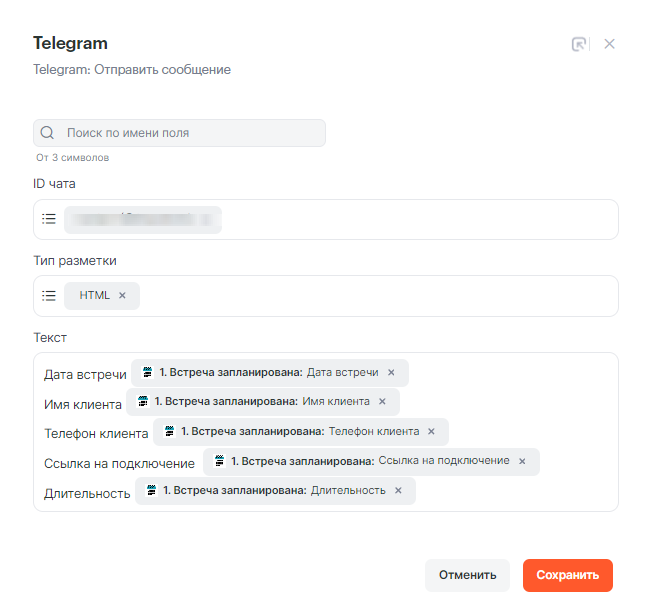Focus the Поиск по имени поля search field
649x614 pixels.
click(x=190, y=133)
